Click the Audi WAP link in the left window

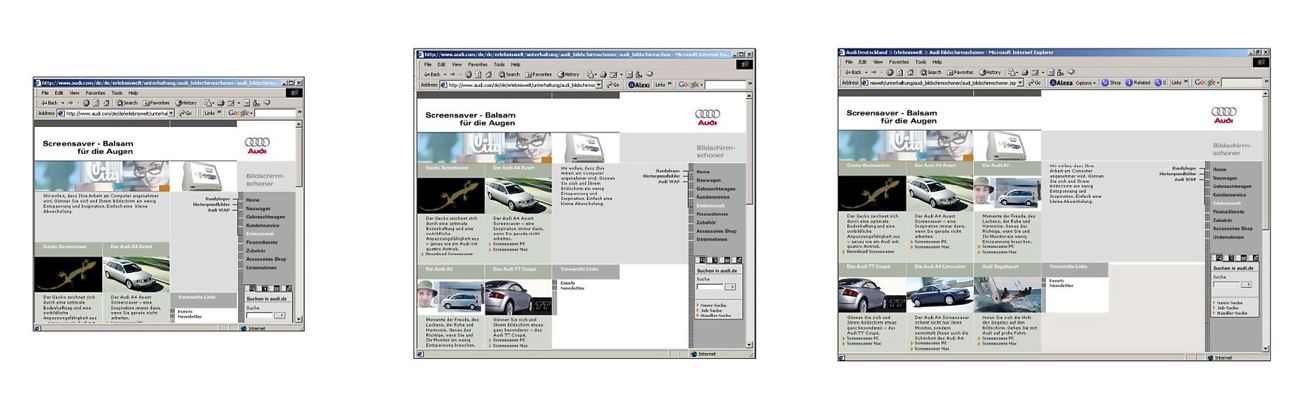(217, 210)
